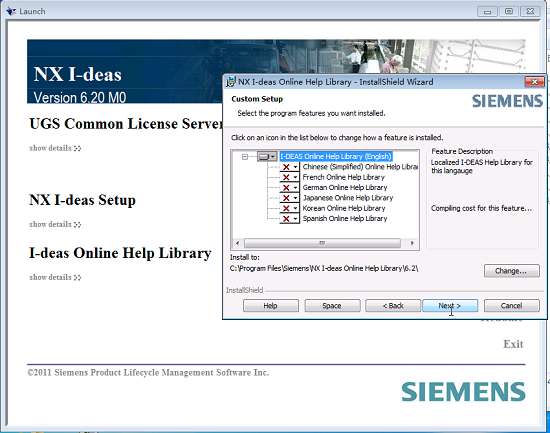Viewport: 550px width, 433px height.
Task: Select Chinese (Simplified) Online Help Library label
Action: click(360, 167)
